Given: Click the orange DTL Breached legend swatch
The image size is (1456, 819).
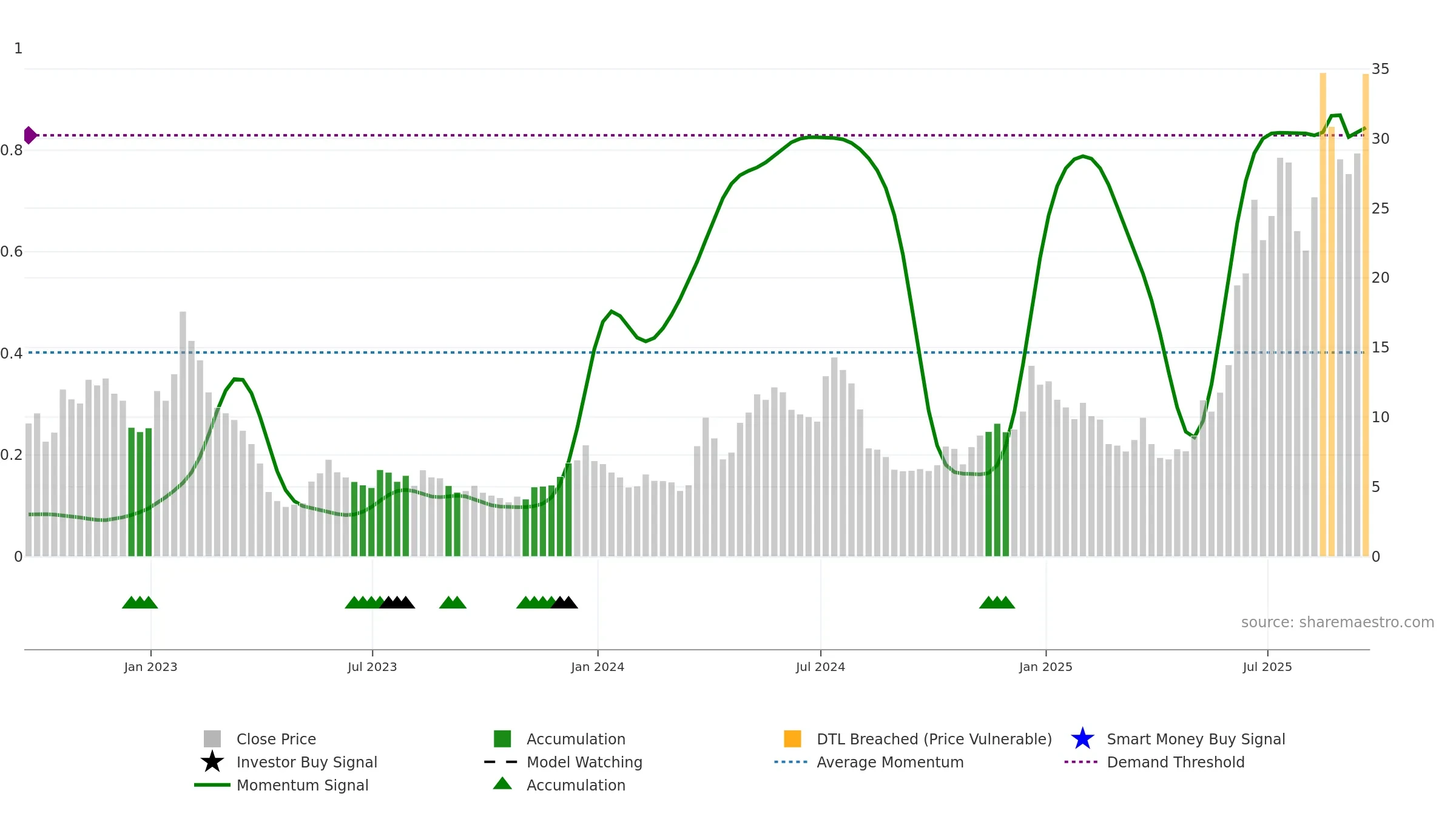Looking at the screenshot, I should coord(792,739).
